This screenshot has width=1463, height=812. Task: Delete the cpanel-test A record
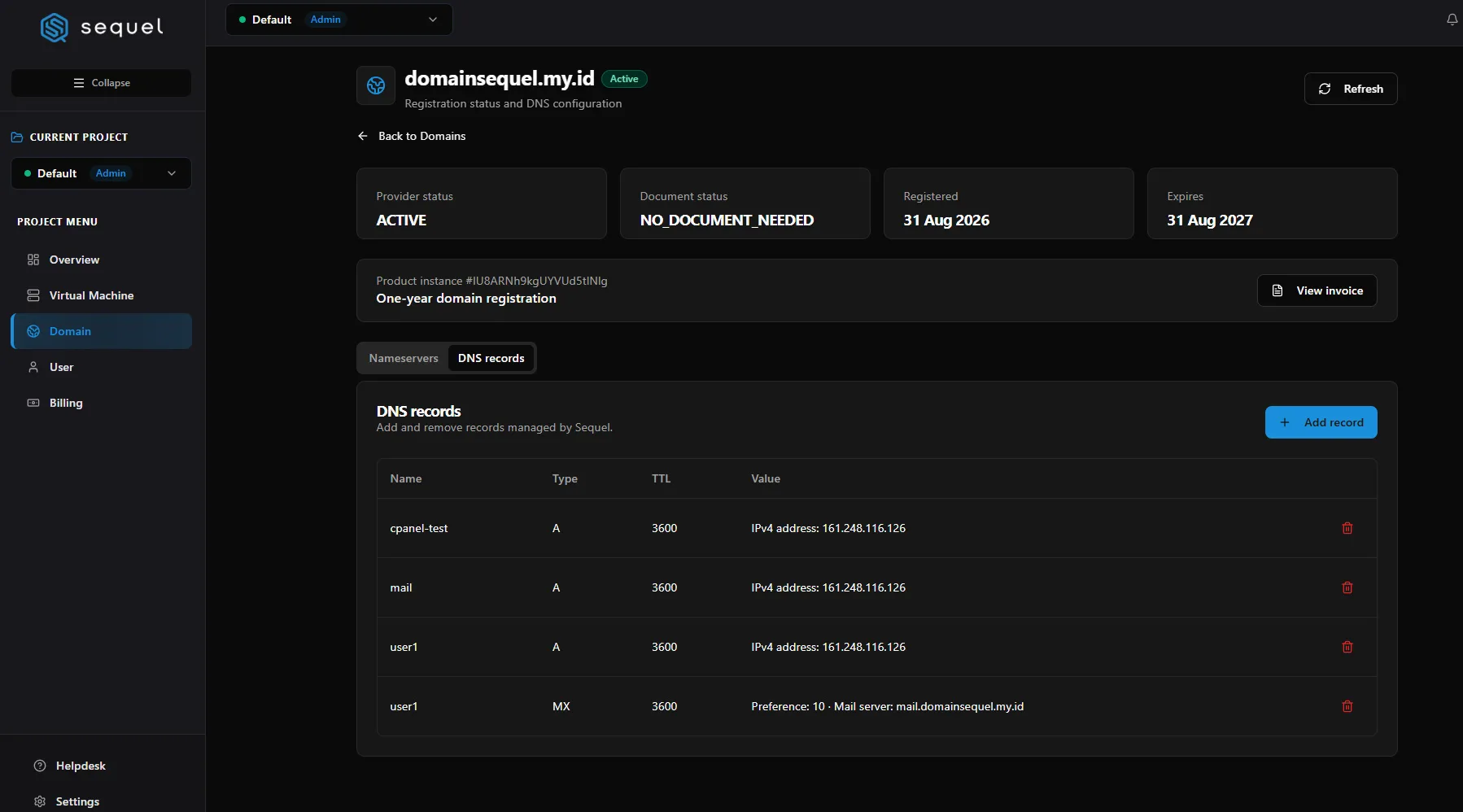tap(1347, 528)
